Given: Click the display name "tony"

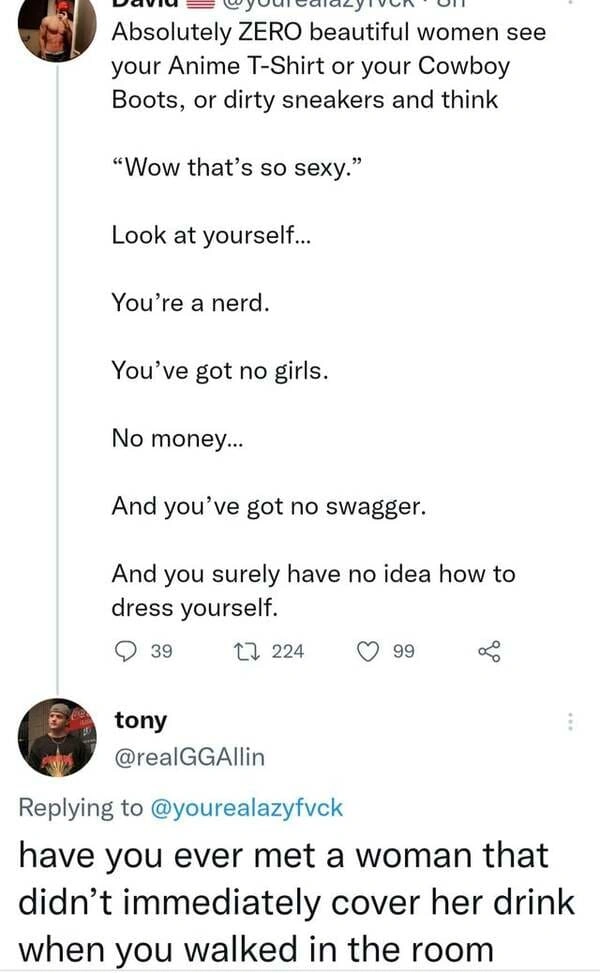Looking at the screenshot, I should click(x=141, y=720).
